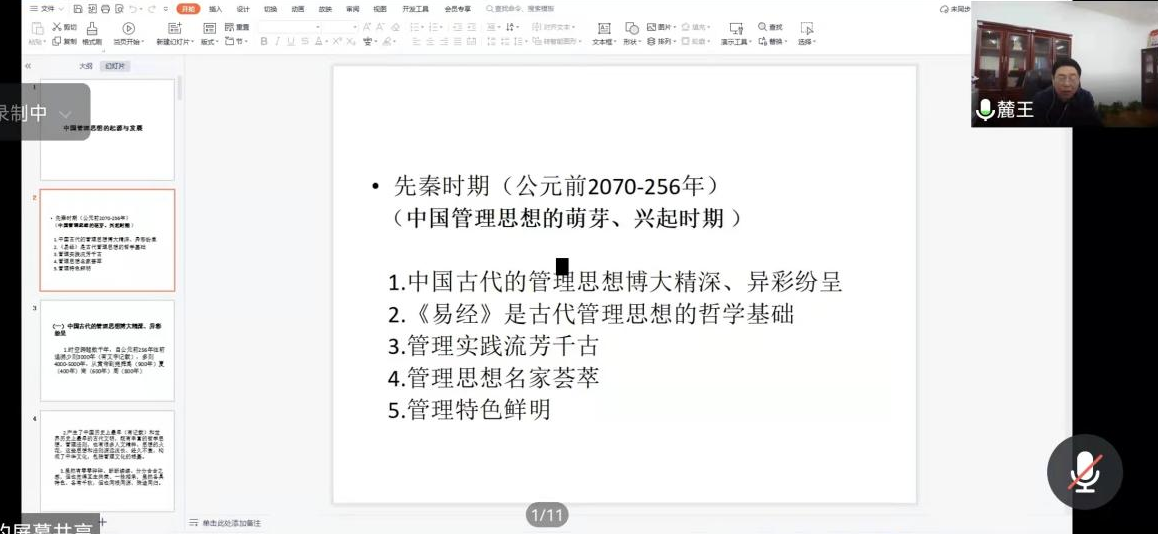Viewport: 1159px width, 536px height.
Task: Open the 节 section dropdown
Action: click(x=237, y=41)
